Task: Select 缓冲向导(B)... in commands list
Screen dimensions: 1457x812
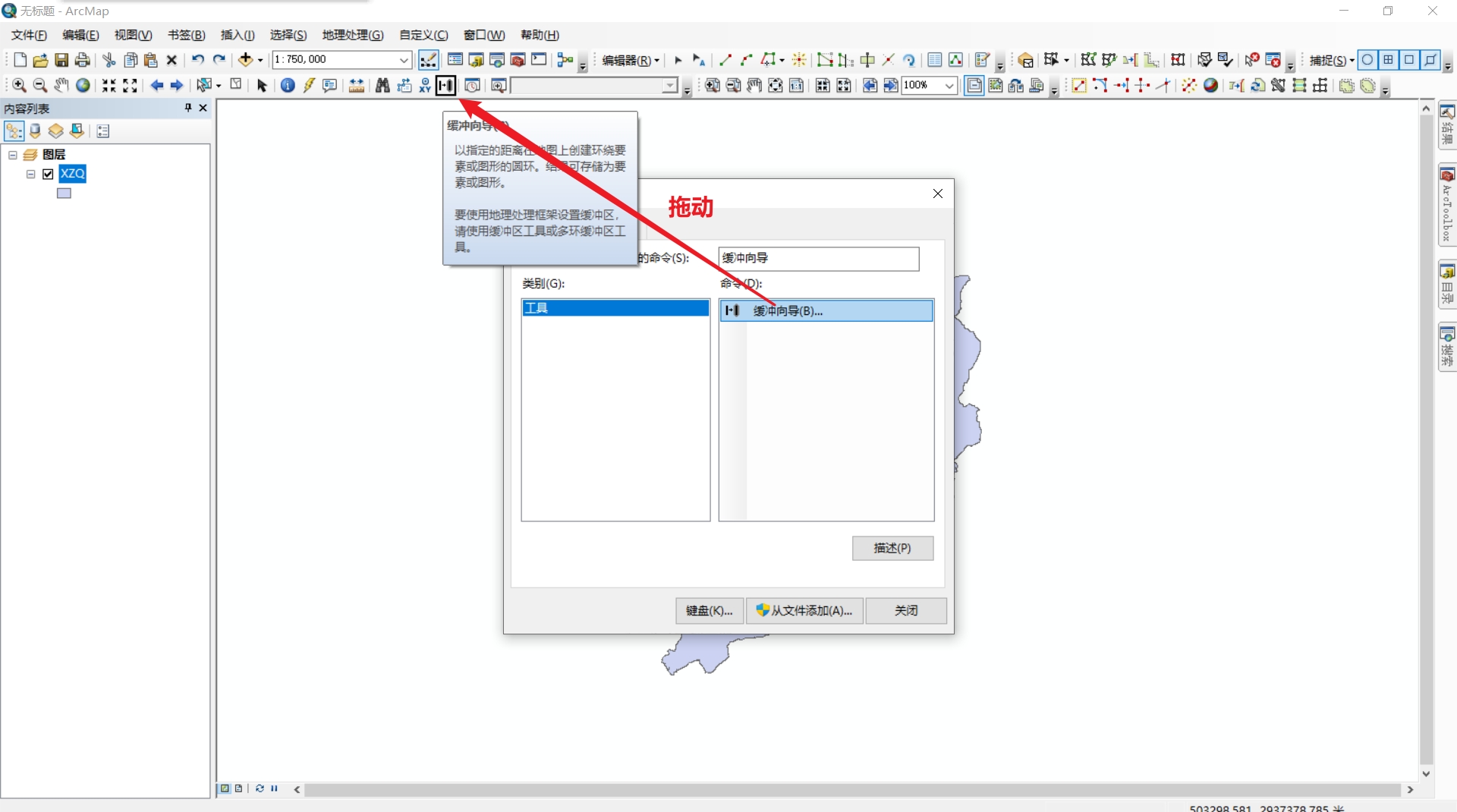Action: pos(826,310)
